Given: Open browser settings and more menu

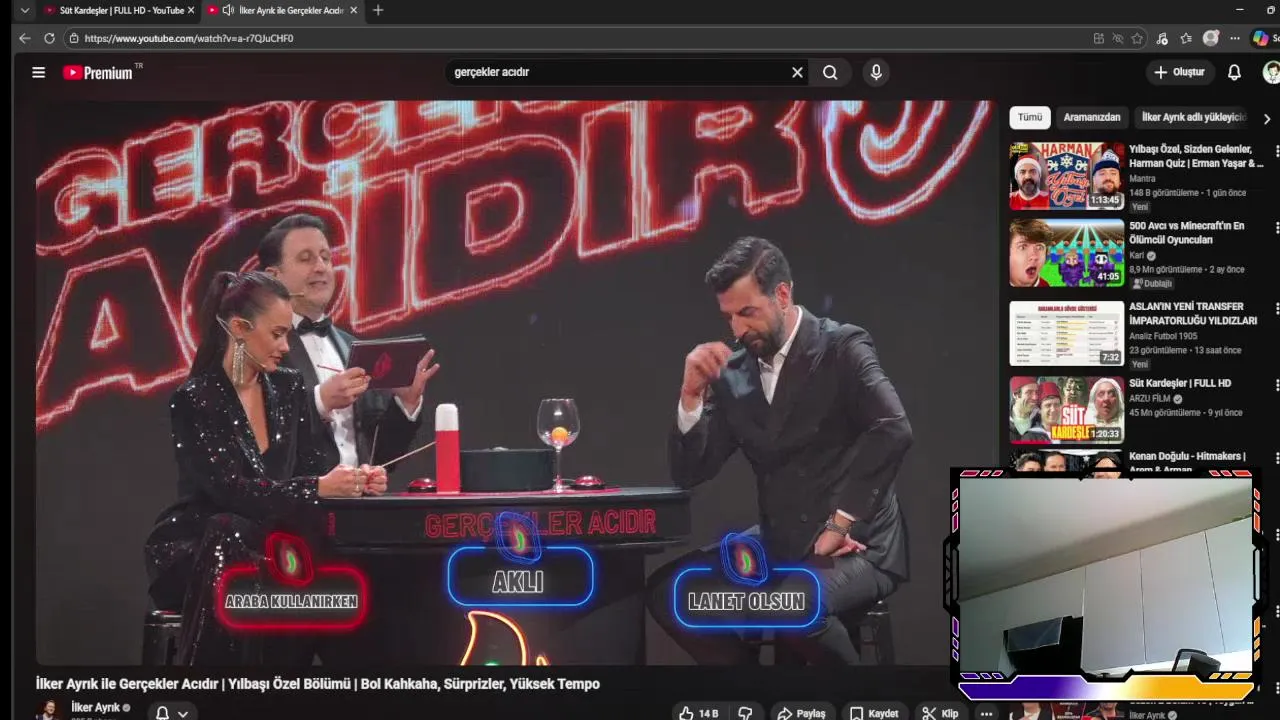Looking at the screenshot, I should tap(1236, 38).
